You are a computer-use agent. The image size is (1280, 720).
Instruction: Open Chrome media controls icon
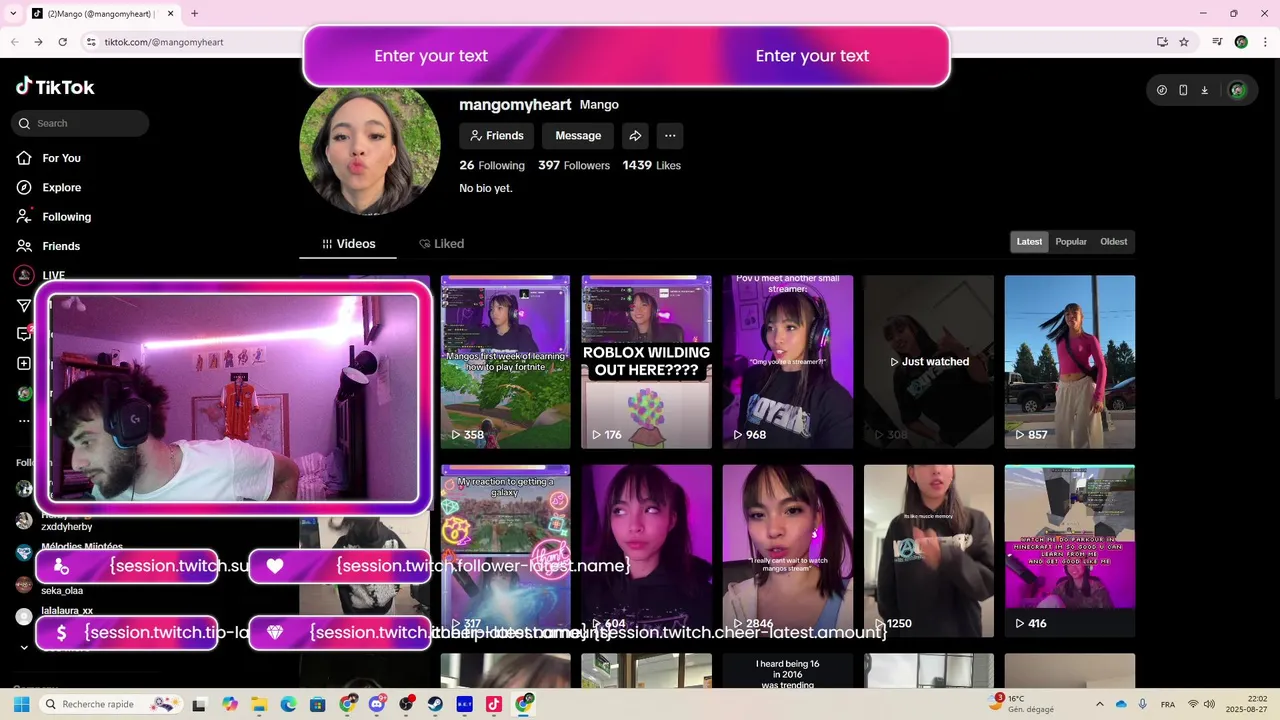[1217, 42]
